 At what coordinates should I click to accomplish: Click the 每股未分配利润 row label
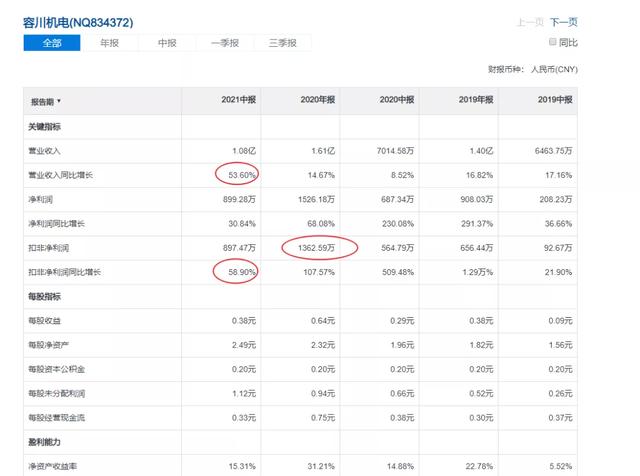pos(56,394)
